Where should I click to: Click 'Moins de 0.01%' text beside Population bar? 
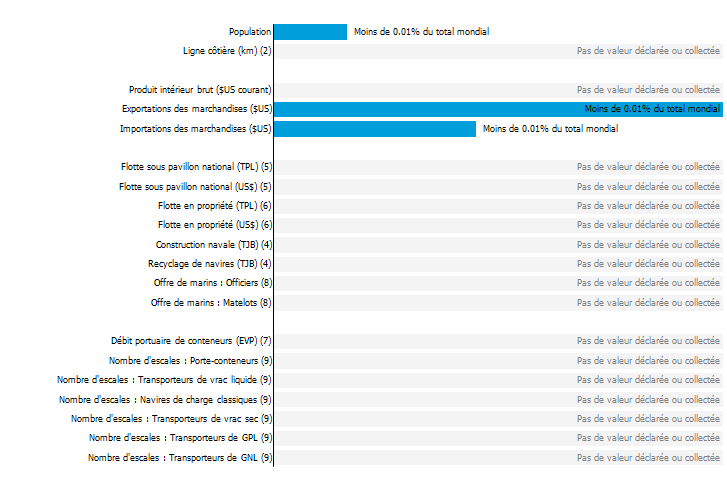(x=421, y=32)
